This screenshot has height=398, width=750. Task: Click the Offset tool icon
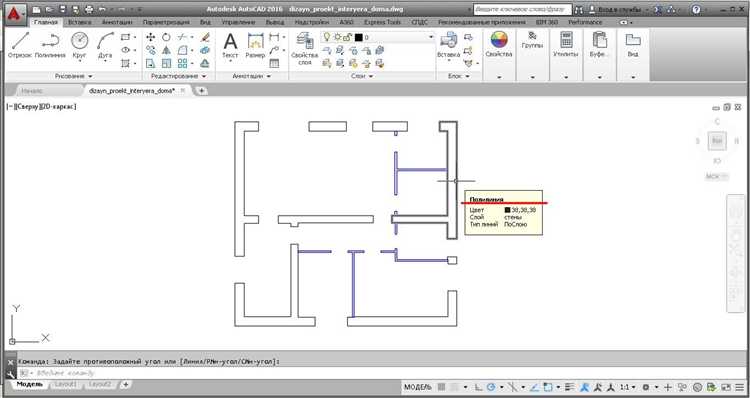point(205,63)
